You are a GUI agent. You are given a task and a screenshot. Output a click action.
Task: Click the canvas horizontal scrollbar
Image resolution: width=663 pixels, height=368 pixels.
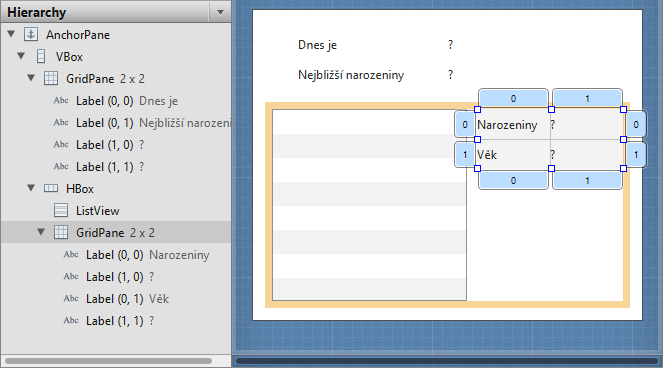(x=447, y=361)
